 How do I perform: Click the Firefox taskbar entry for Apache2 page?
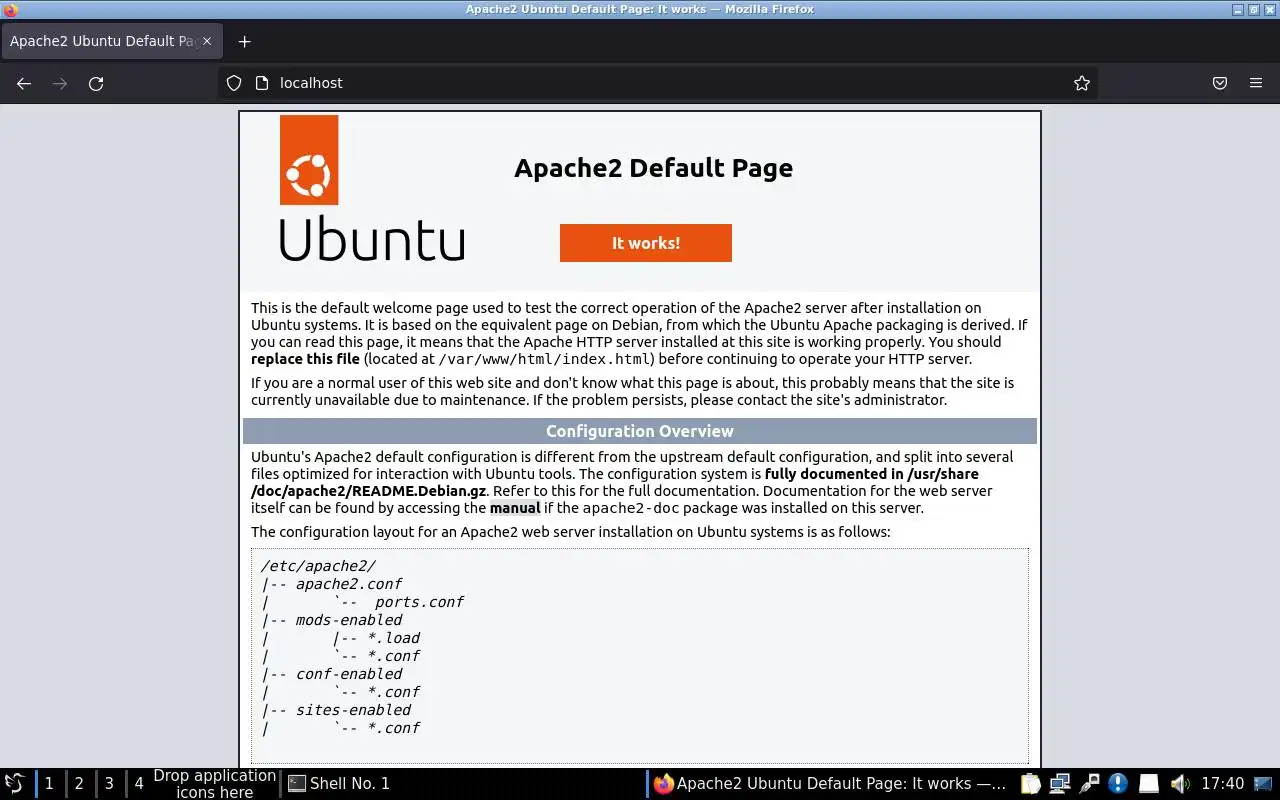pos(830,784)
